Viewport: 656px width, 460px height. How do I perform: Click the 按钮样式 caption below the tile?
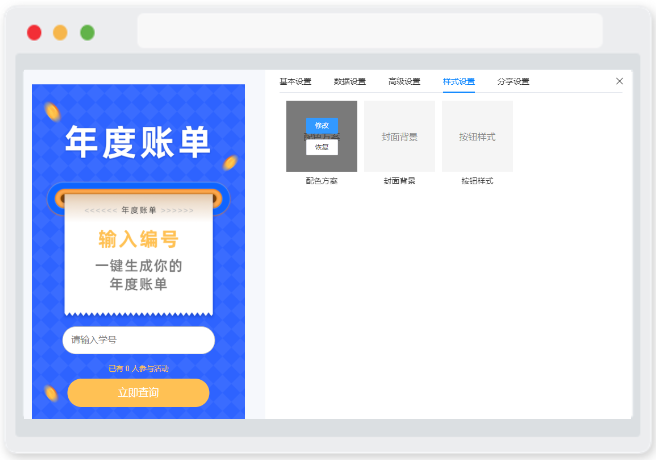pos(477,181)
